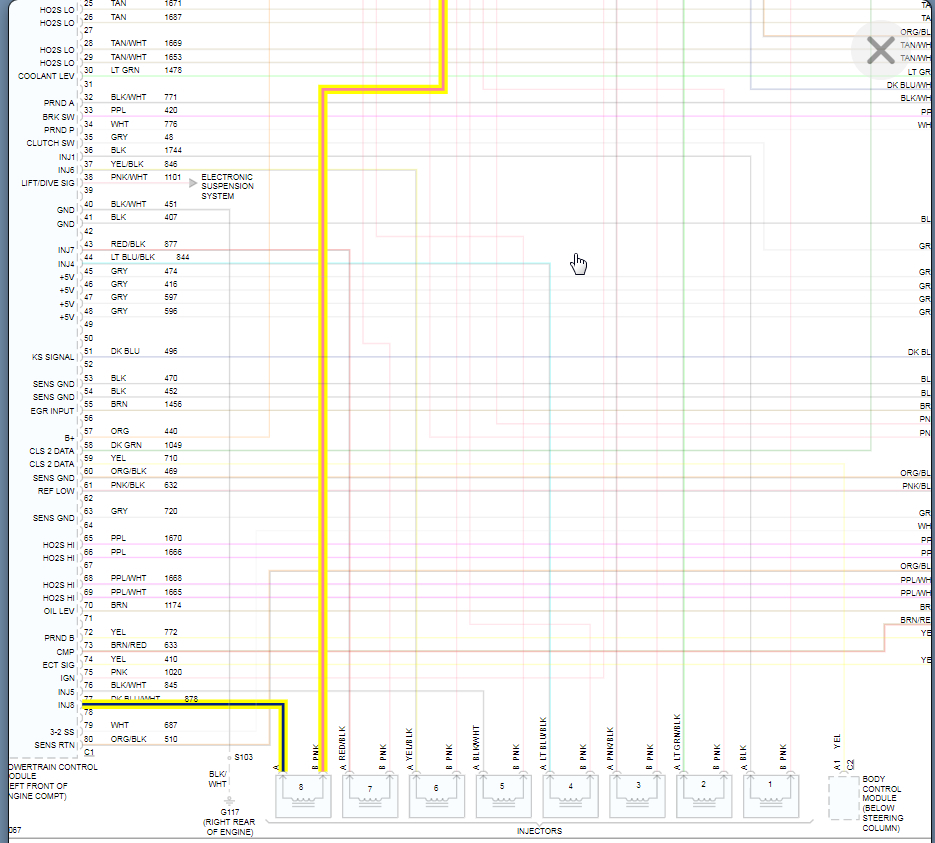This screenshot has height=843, width=935.
Task: Click the S103 splice point
Action: click(229, 758)
